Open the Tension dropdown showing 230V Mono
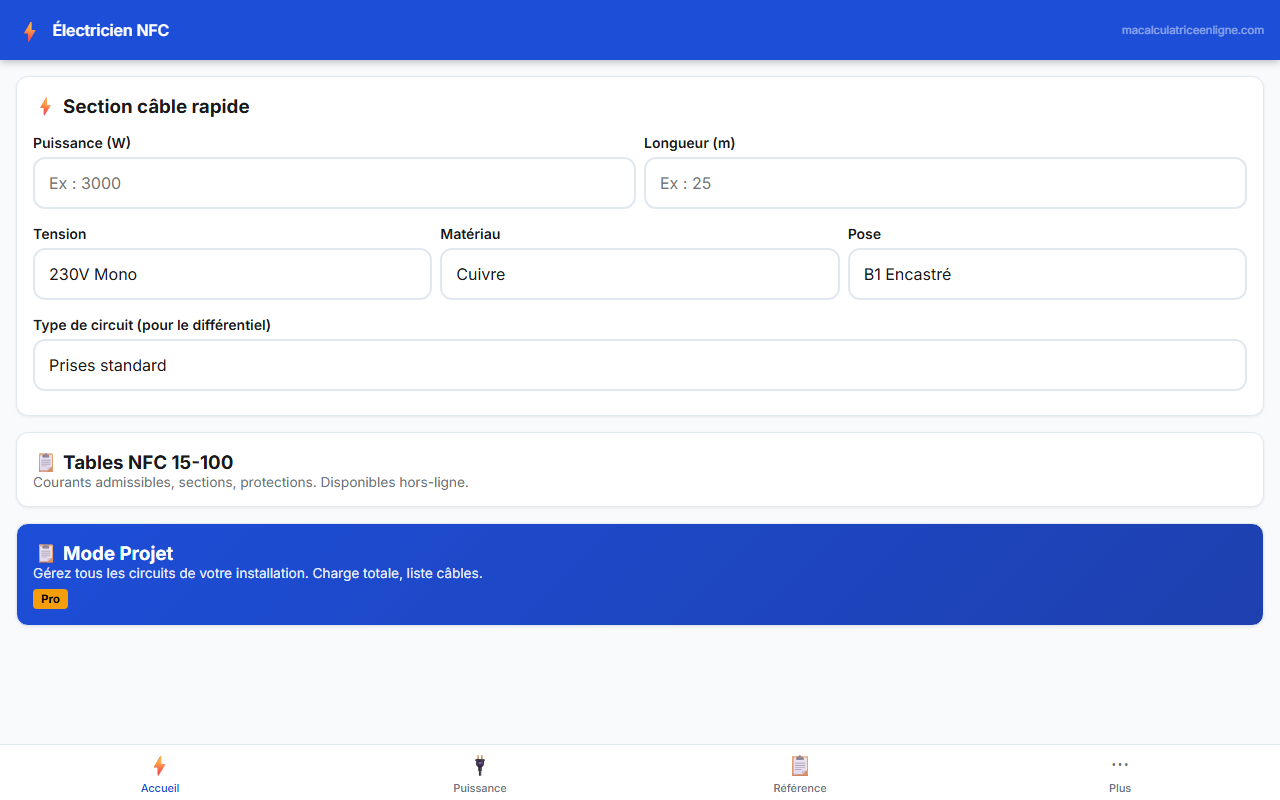The image size is (1280, 800). (x=232, y=274)
